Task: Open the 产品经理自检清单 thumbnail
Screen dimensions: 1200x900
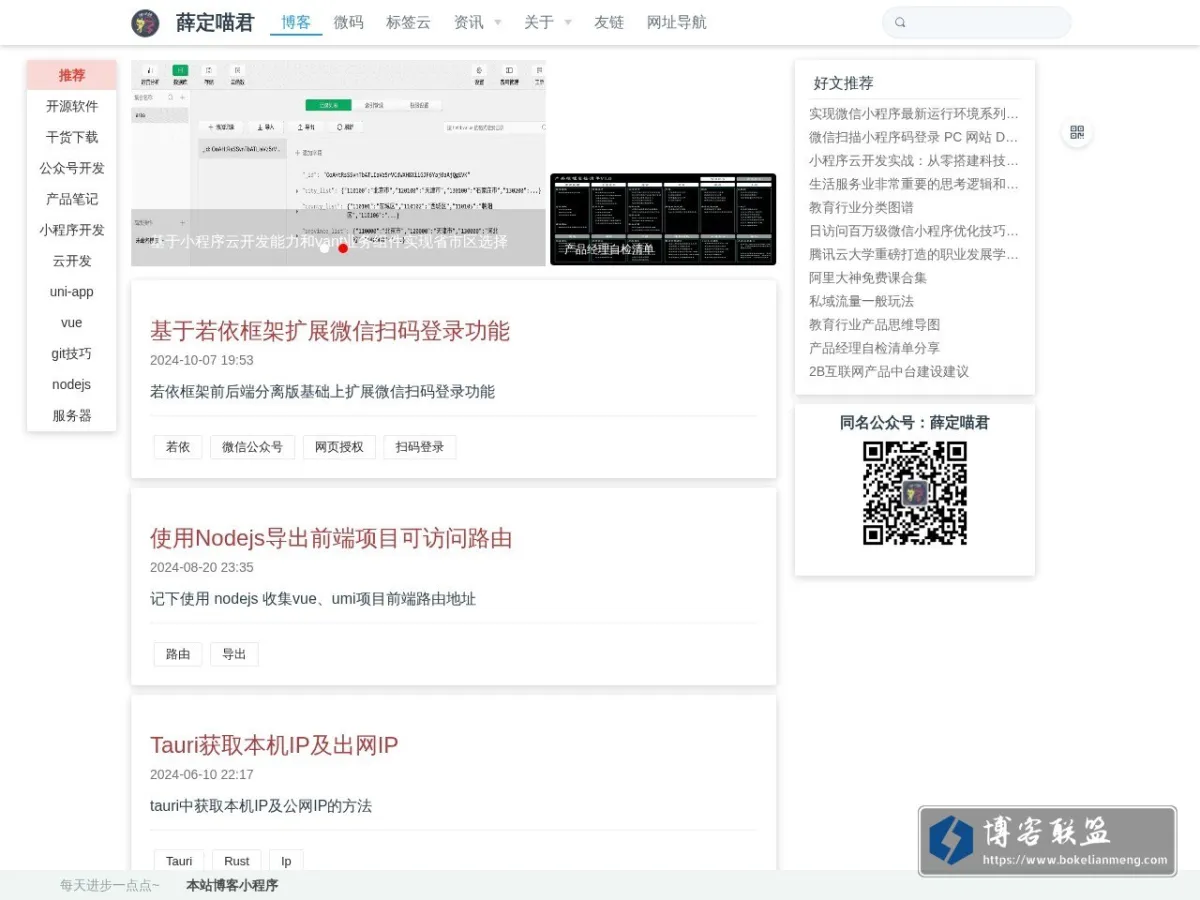Action: (663, 219)
